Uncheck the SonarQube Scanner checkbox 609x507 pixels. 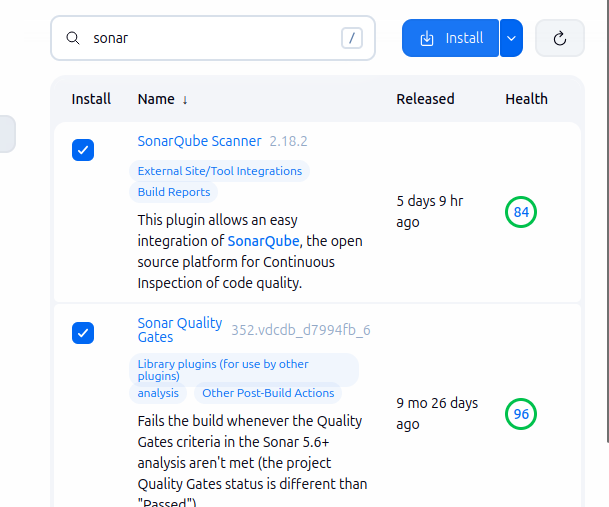coord(83,150)
